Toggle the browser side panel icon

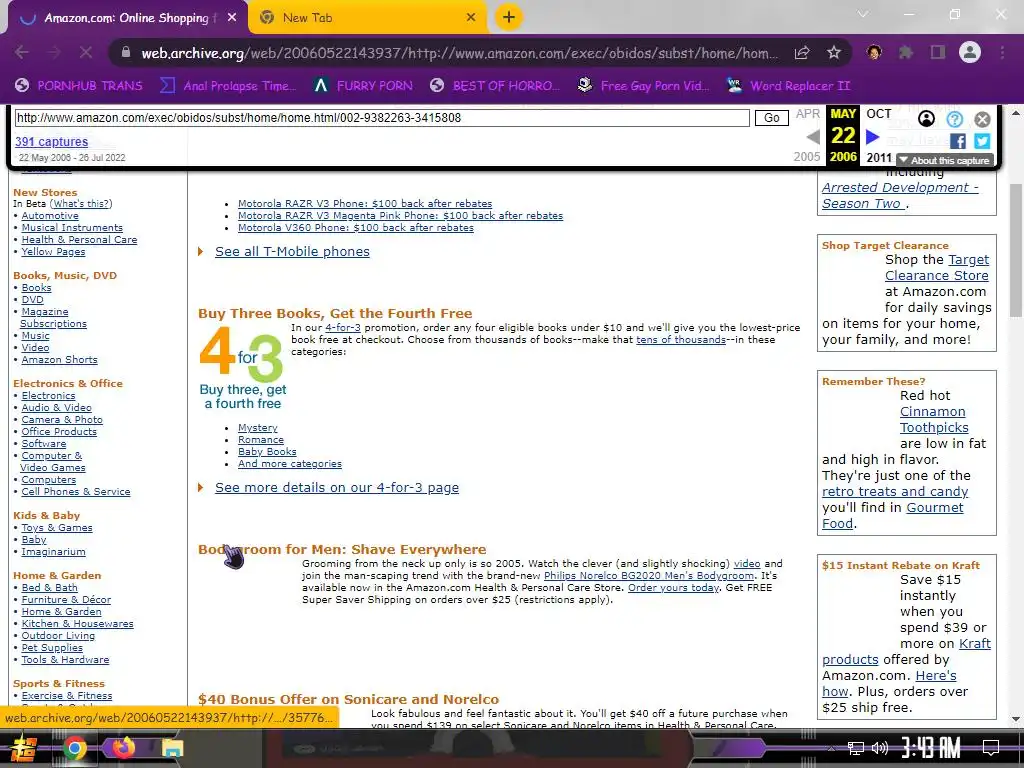[938, 52]
